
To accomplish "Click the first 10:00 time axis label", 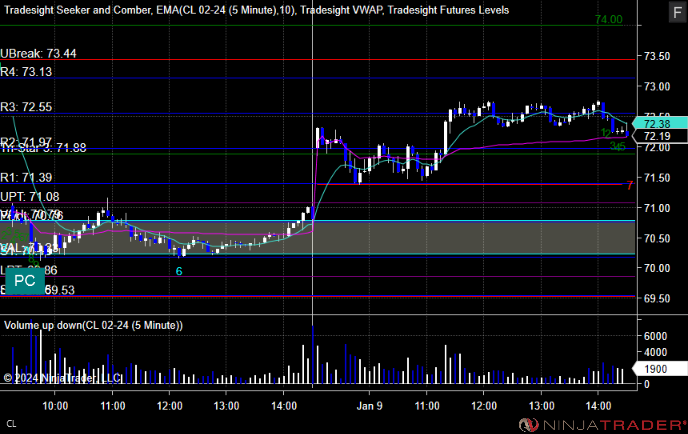I will pyautogui.click(x=55, y=405).
